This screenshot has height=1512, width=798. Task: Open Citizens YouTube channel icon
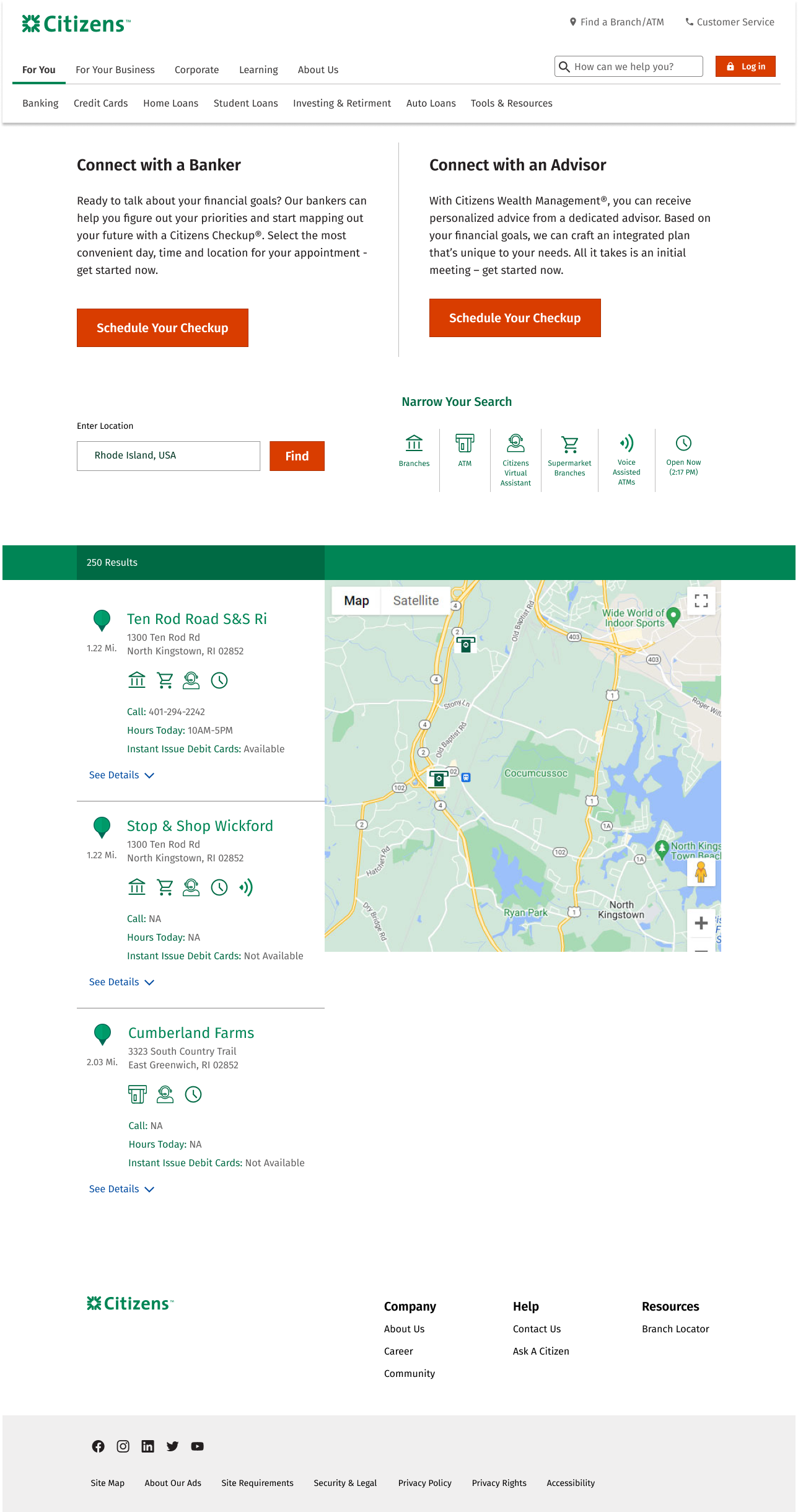click(197, 1446)
